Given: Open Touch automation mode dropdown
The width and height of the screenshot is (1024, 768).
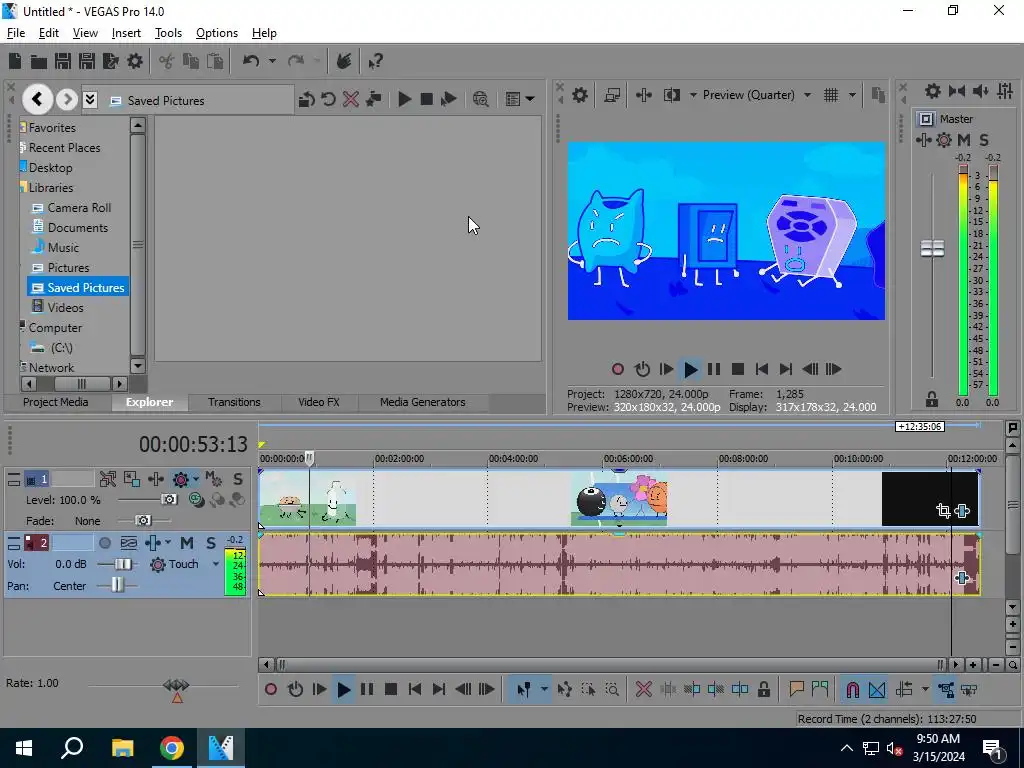Looking at the screenshot, I should pyautogui.click(x=216, y=564).
